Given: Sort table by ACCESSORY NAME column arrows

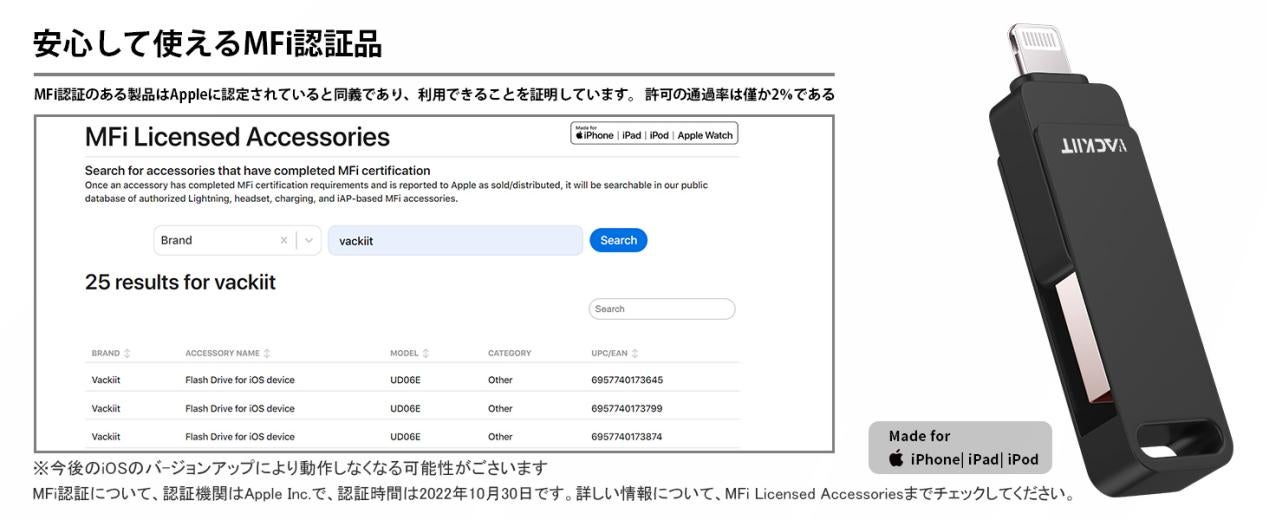Looking at the screenshot, I should pos(267,353).
